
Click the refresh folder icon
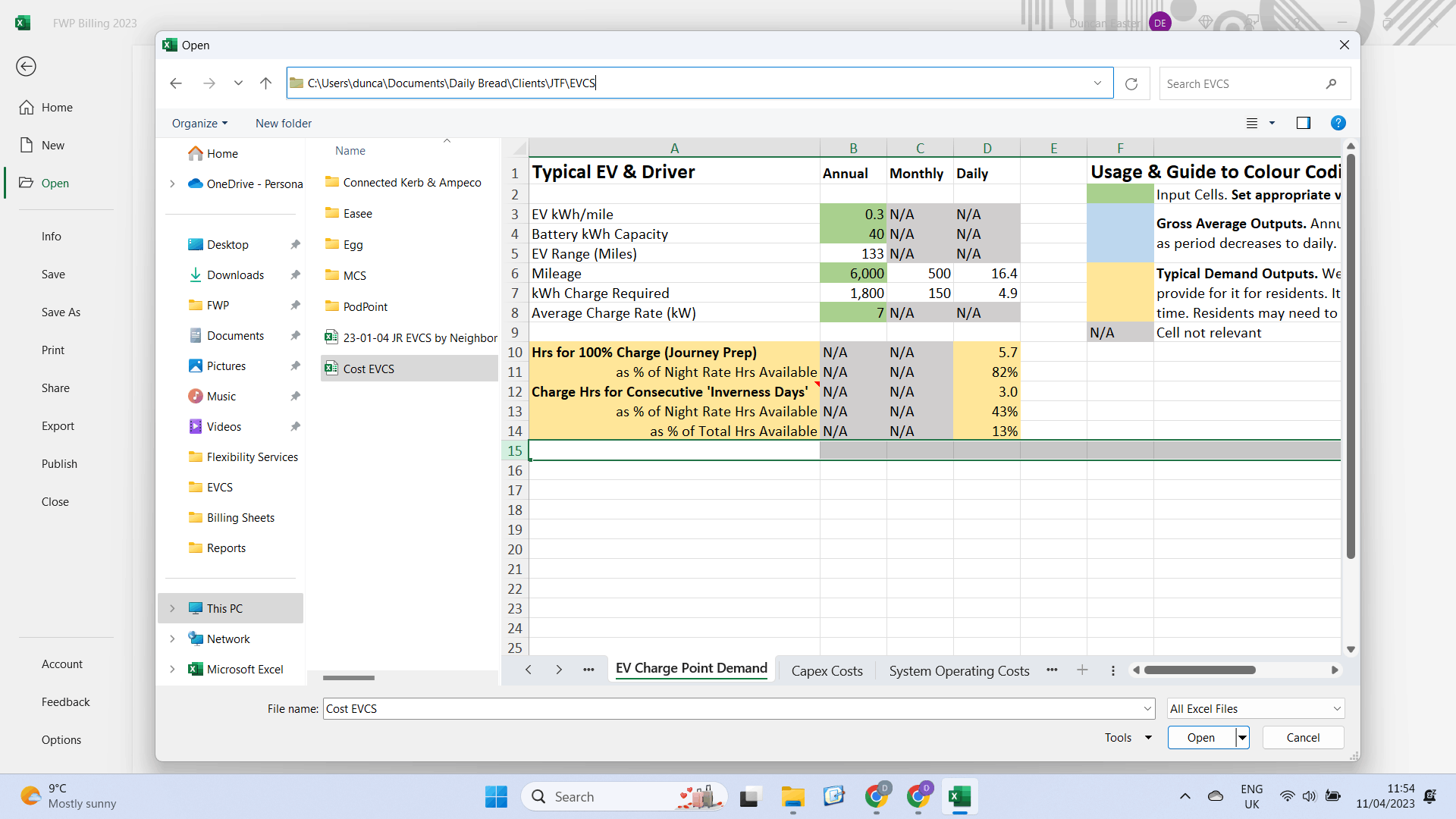click(x=1131, y=84)
